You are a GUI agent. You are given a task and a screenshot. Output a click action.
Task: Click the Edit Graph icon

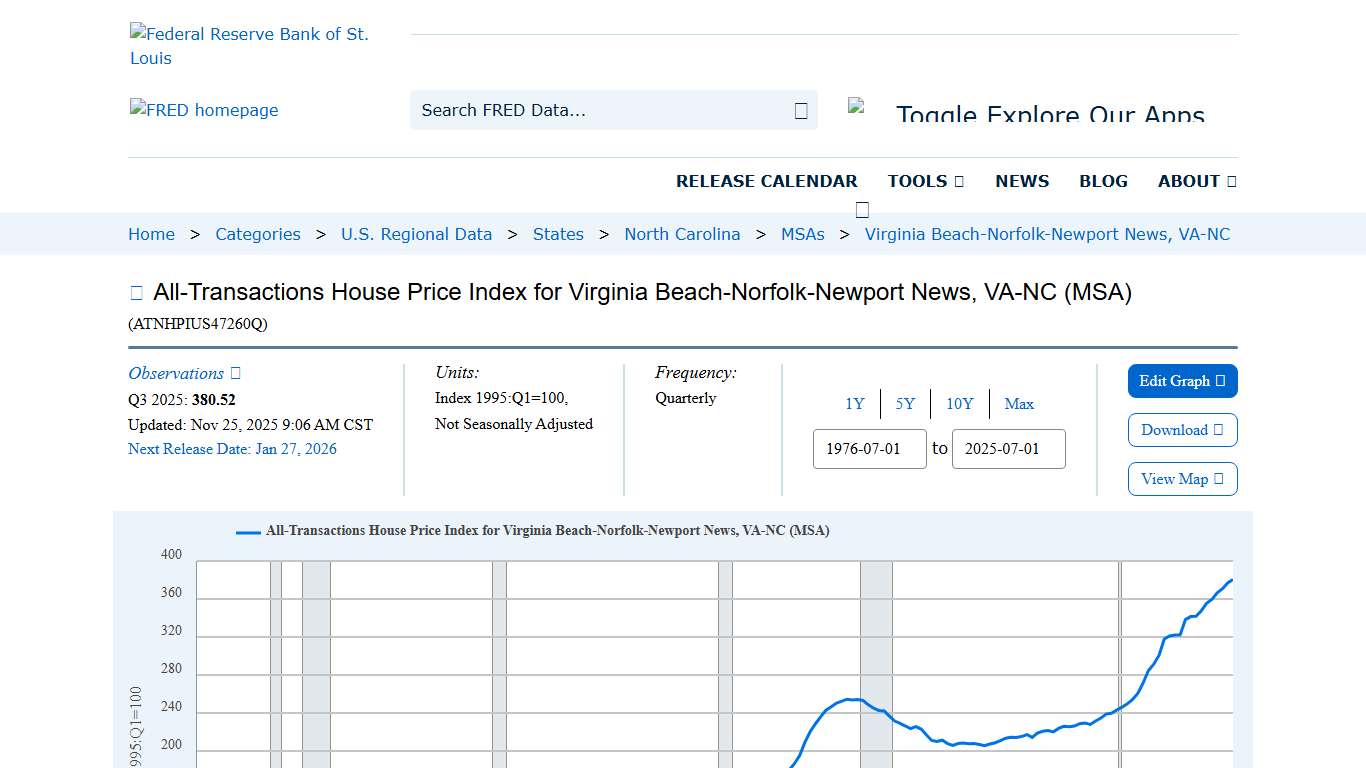coord(1219,381)
